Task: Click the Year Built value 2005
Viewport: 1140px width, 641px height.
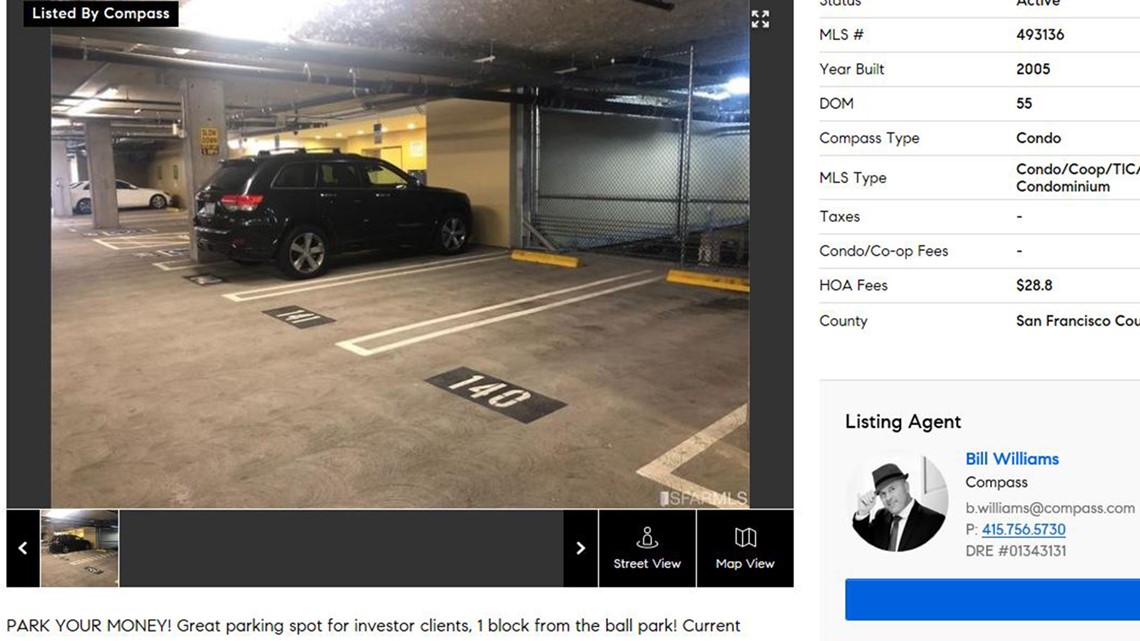Action: click(x=1033, y=69)
